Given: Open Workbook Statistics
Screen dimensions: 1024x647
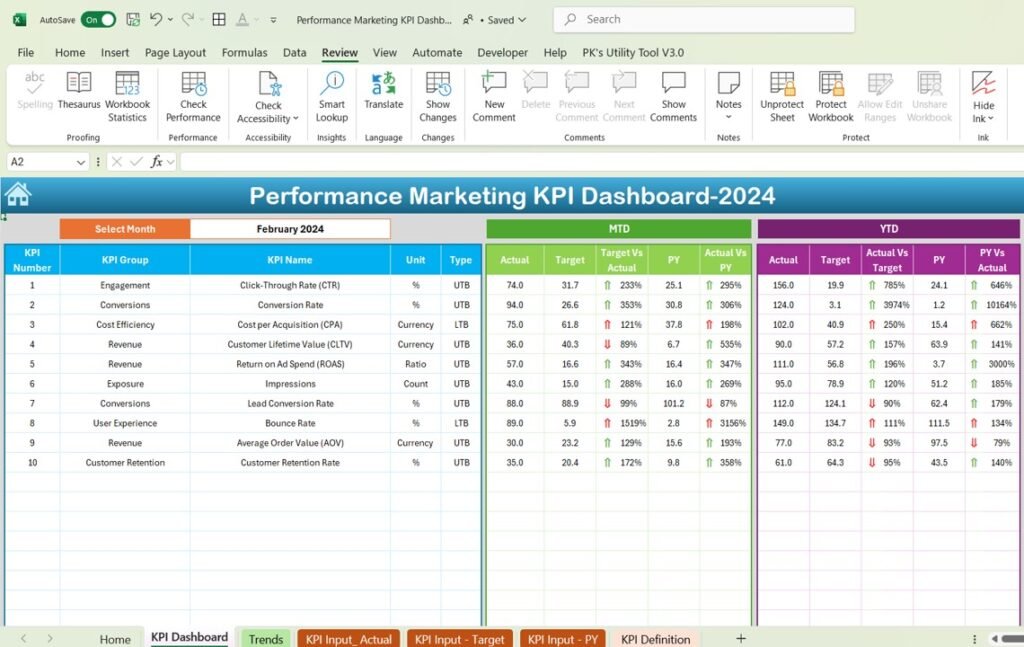Looking at the screenshot, I should click(127, 97).
